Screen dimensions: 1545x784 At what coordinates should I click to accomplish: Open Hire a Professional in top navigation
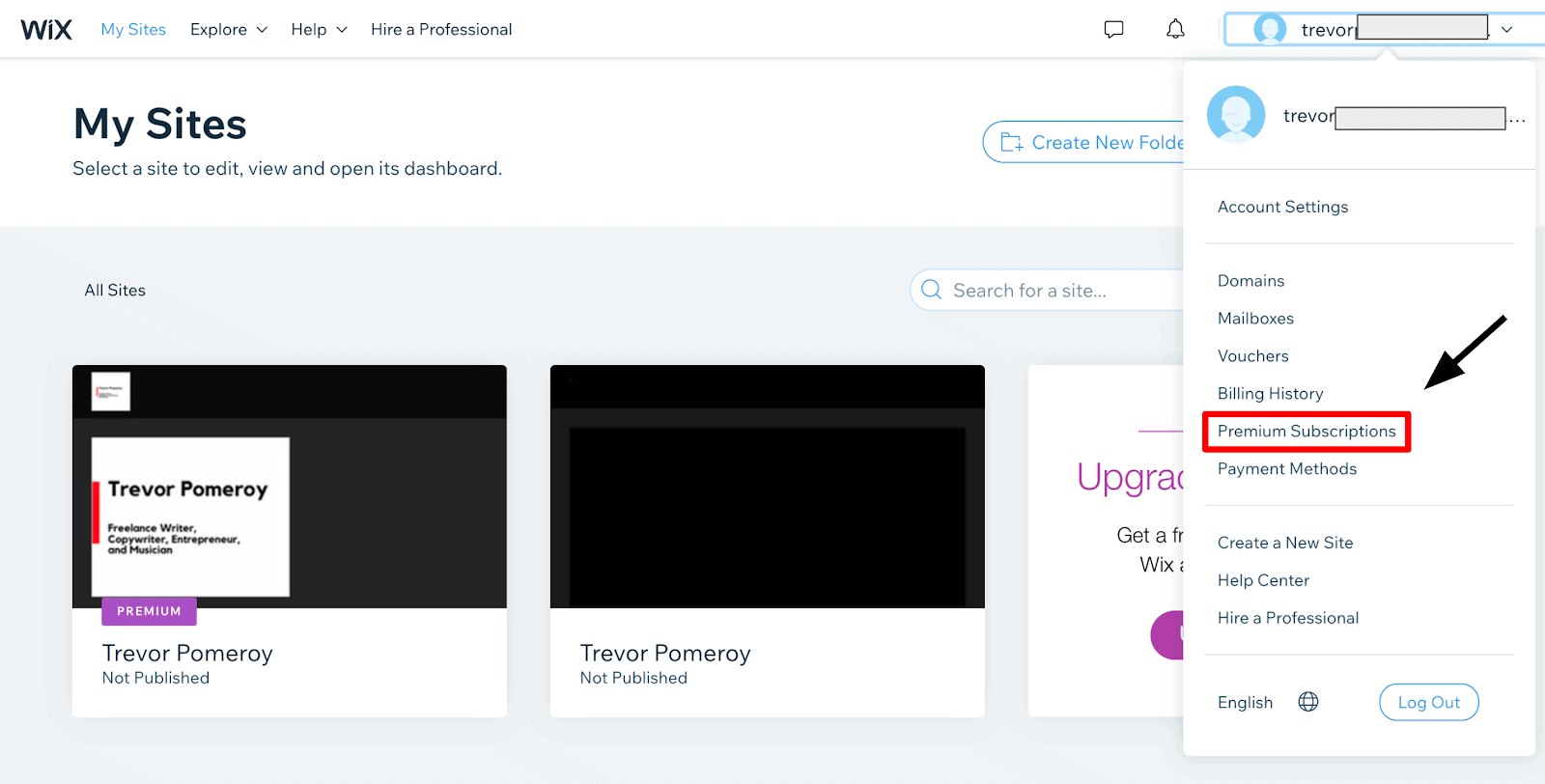(441, 30)
